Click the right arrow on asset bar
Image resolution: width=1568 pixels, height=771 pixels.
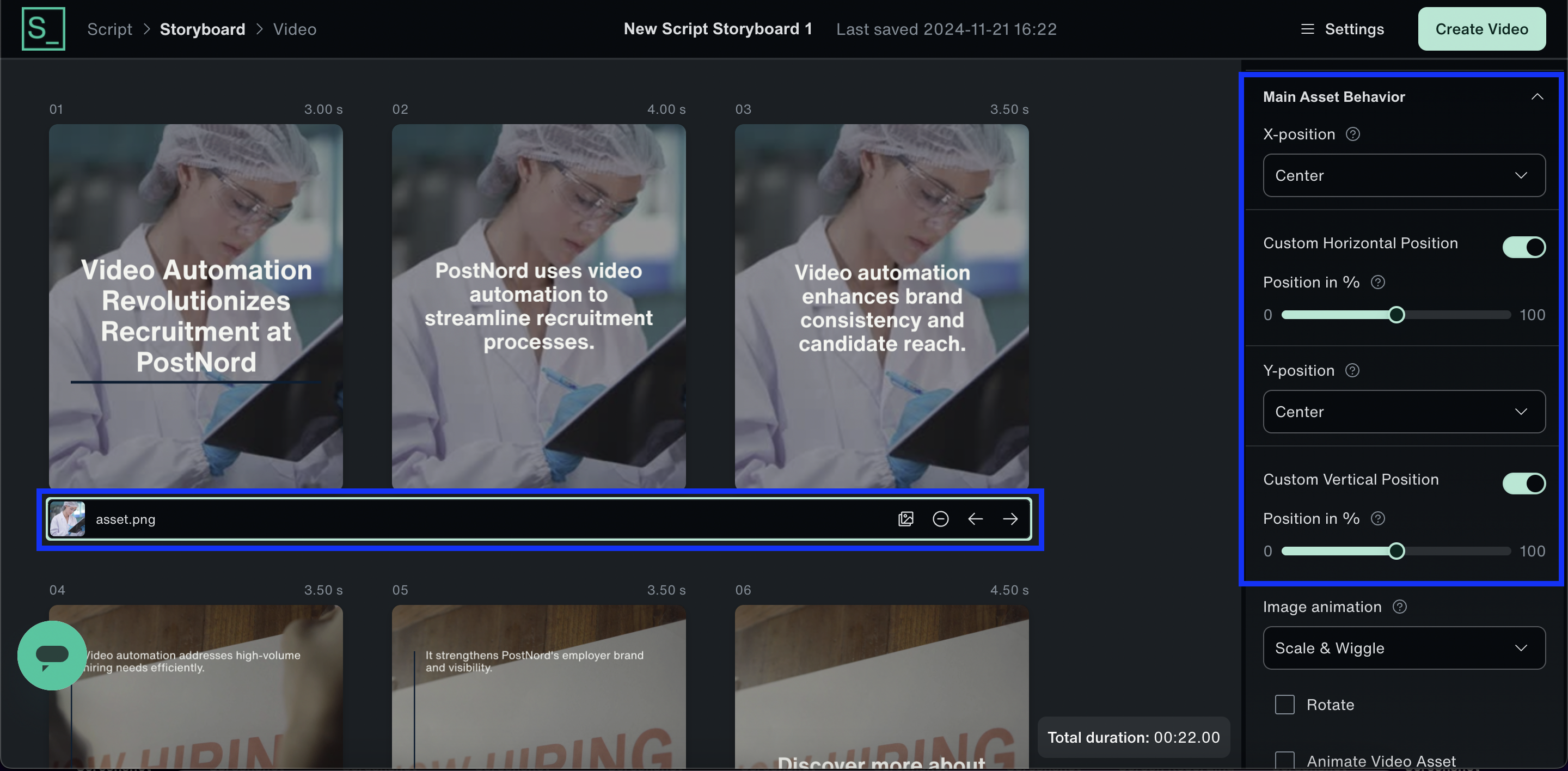[1010, 518]
